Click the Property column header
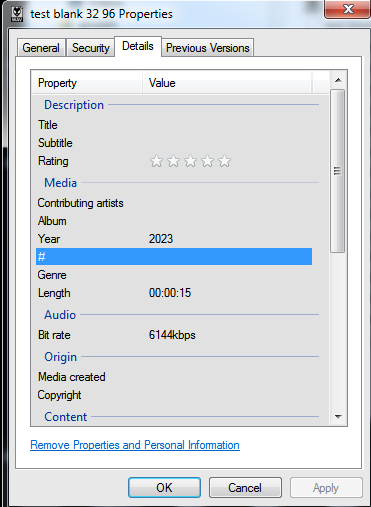The width and height of the screenshot is (371, 507). pyautogui.click(x=87, y=83)
